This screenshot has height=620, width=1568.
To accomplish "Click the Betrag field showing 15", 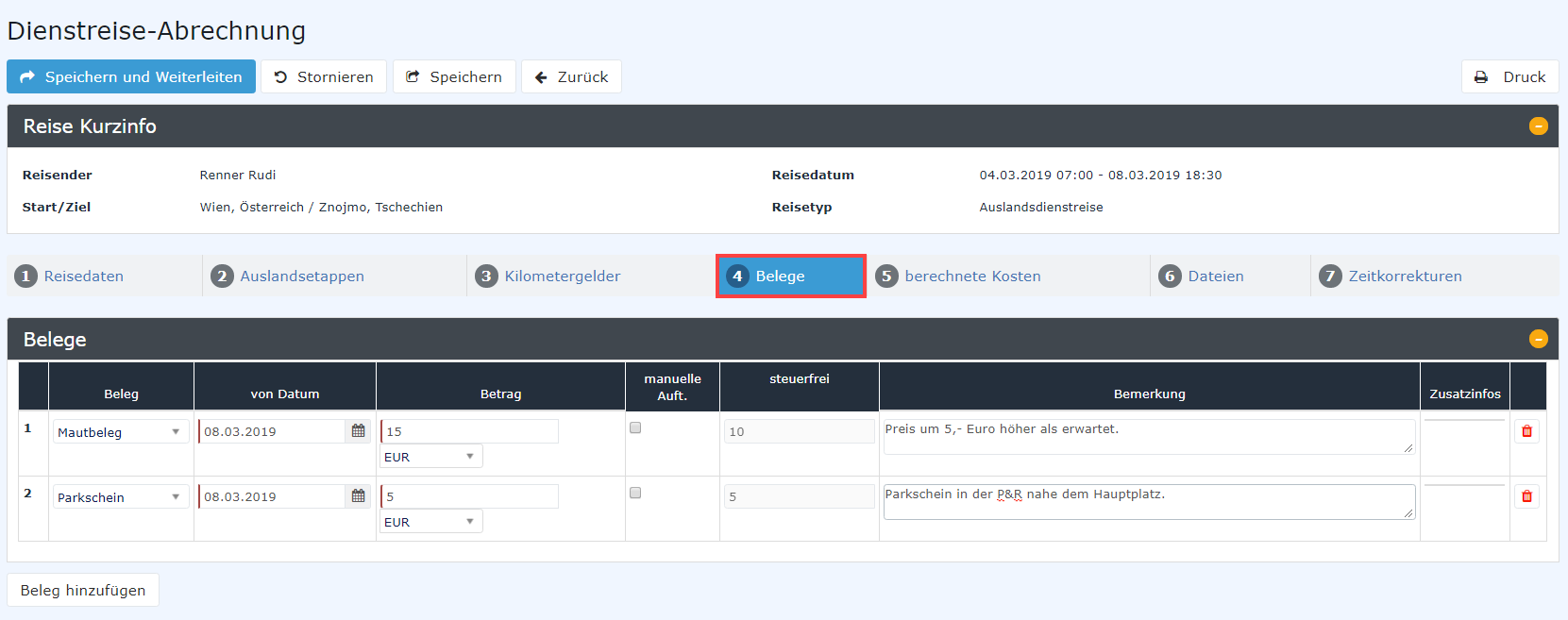I will (x=469, y=431).
